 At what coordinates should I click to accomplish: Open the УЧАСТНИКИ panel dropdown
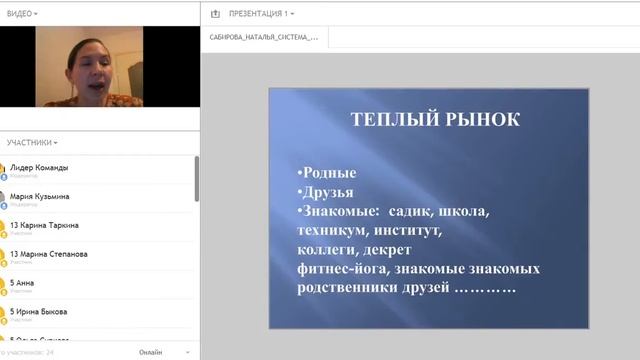pyautogui.click(x=32, y=142)
